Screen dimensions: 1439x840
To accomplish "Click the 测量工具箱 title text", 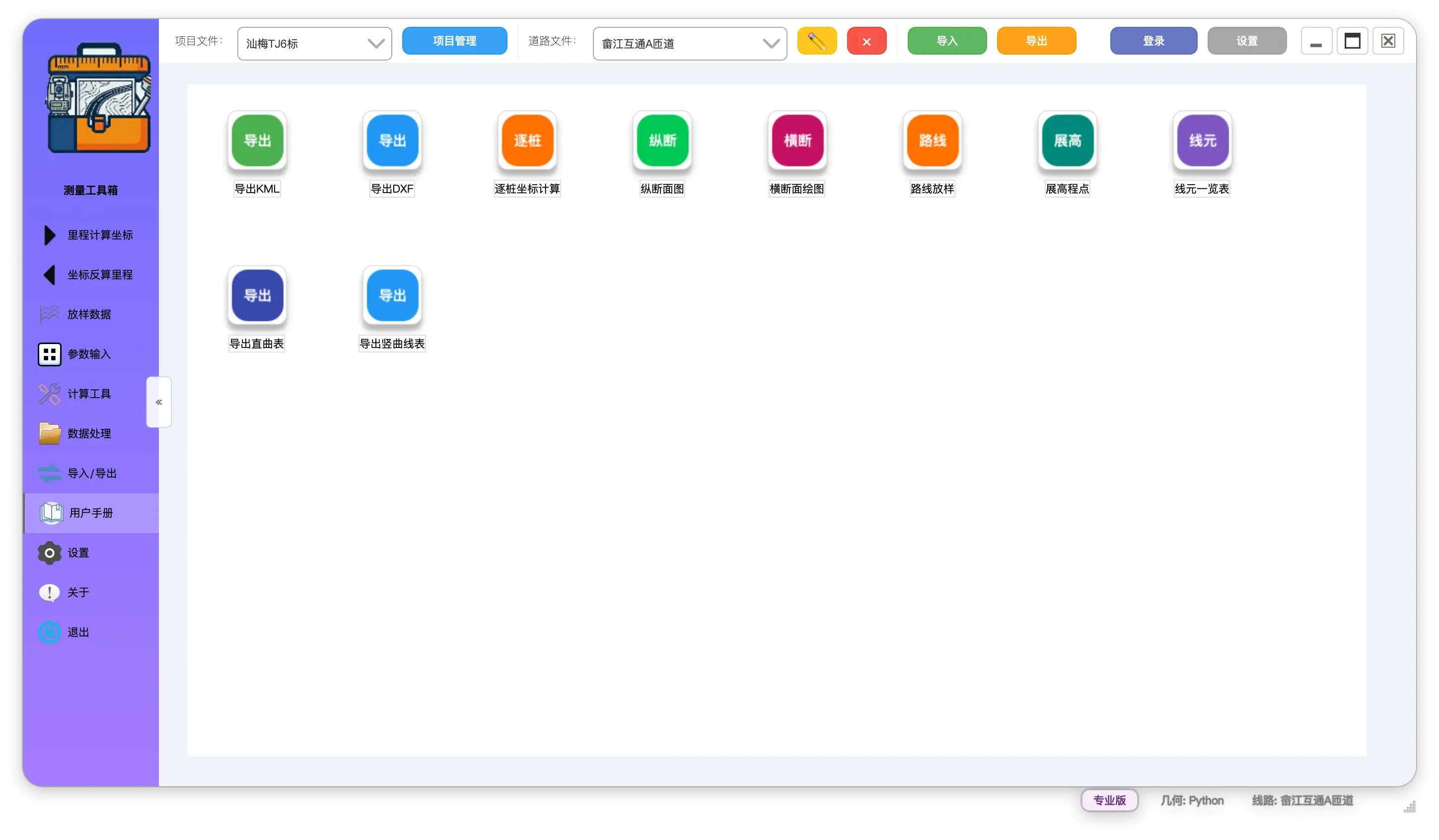I will click(91, 190).
